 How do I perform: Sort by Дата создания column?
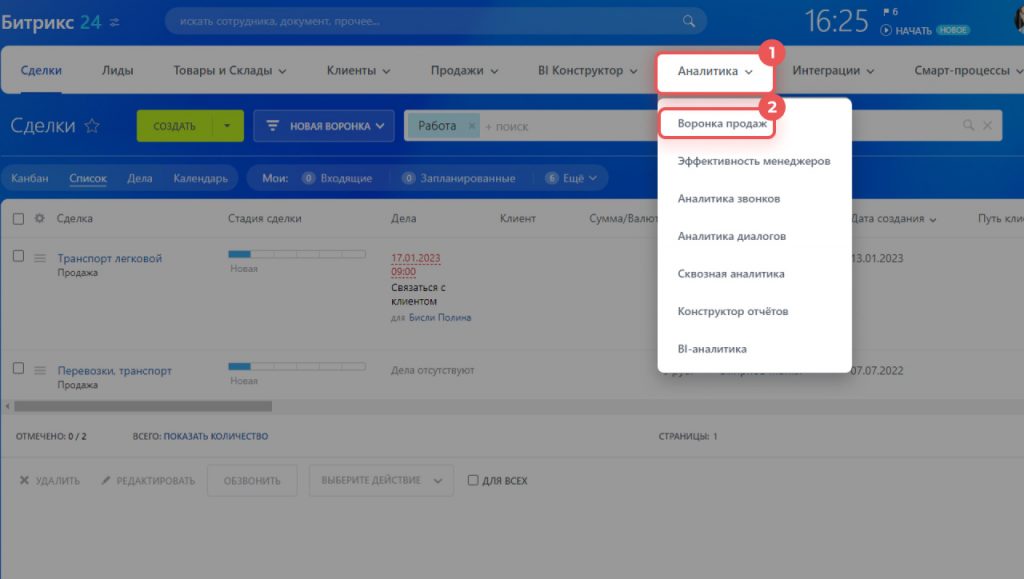[893, 219]
